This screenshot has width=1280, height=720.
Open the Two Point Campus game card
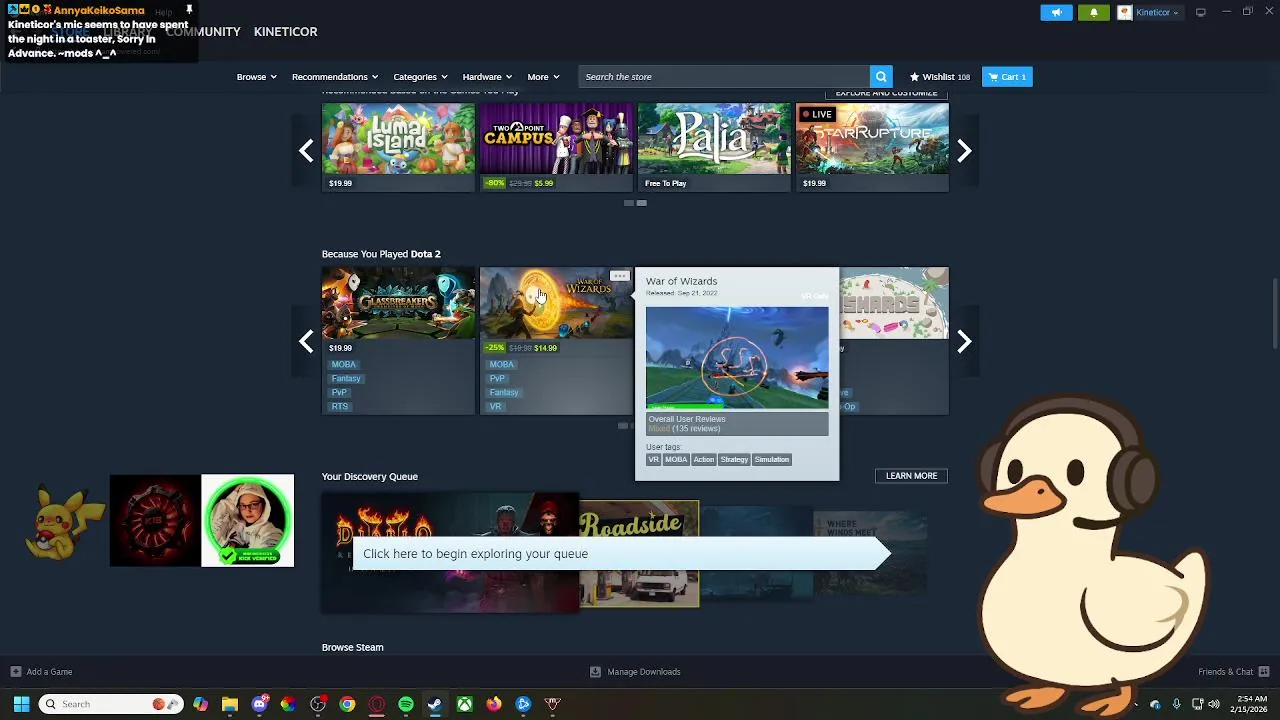[556, 146]
